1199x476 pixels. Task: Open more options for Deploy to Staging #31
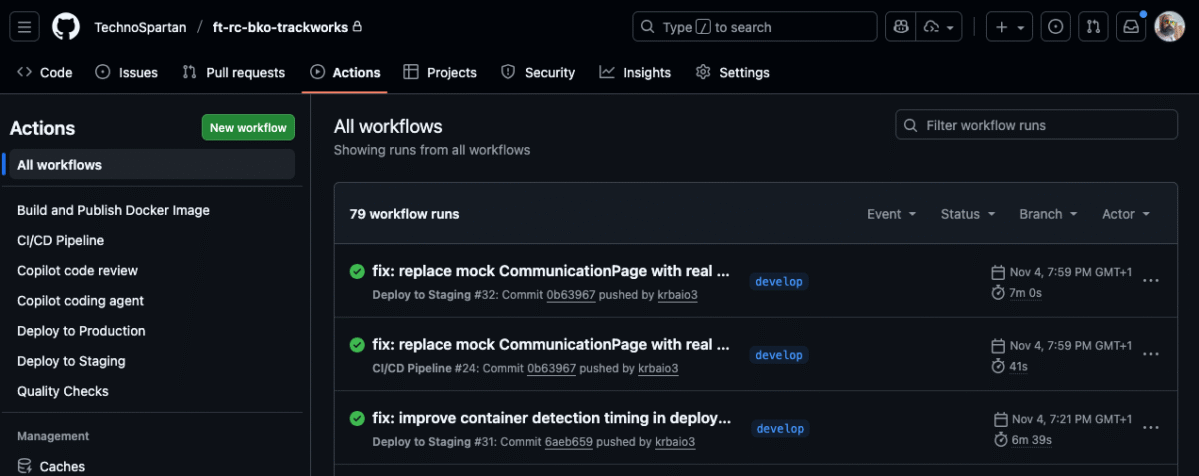click(x=1150, y=427)
